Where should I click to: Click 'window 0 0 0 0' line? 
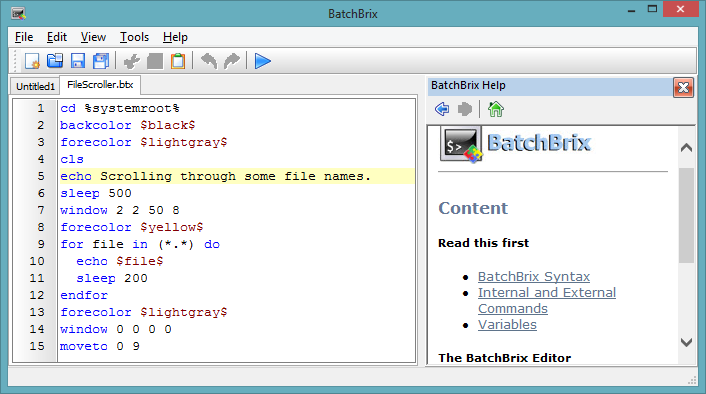click(x=116, y=330)
